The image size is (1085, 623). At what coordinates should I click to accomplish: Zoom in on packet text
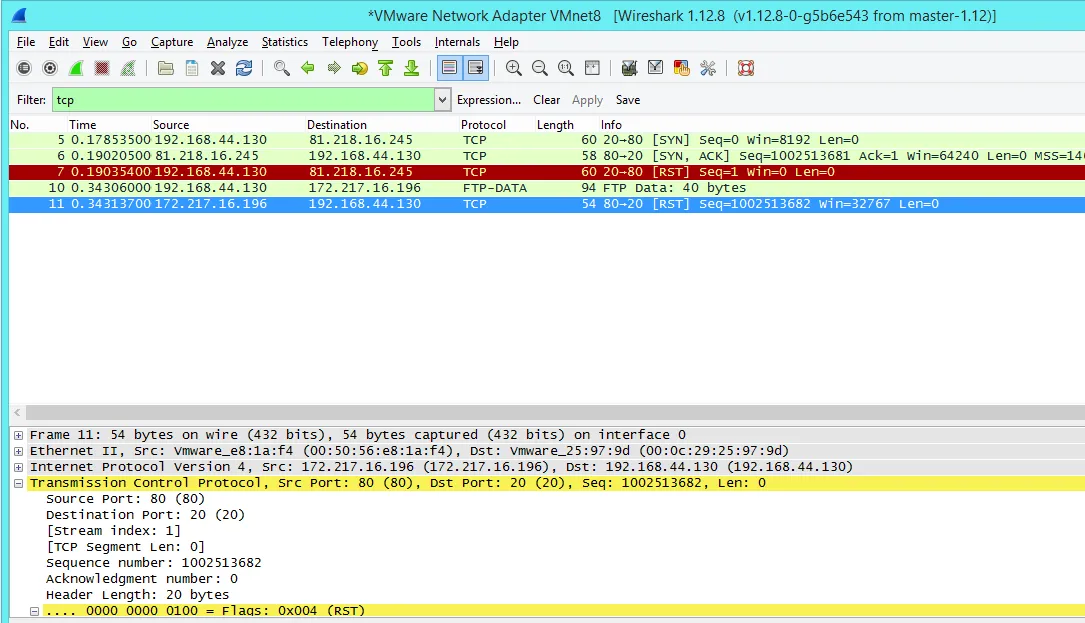coord(513,68)
